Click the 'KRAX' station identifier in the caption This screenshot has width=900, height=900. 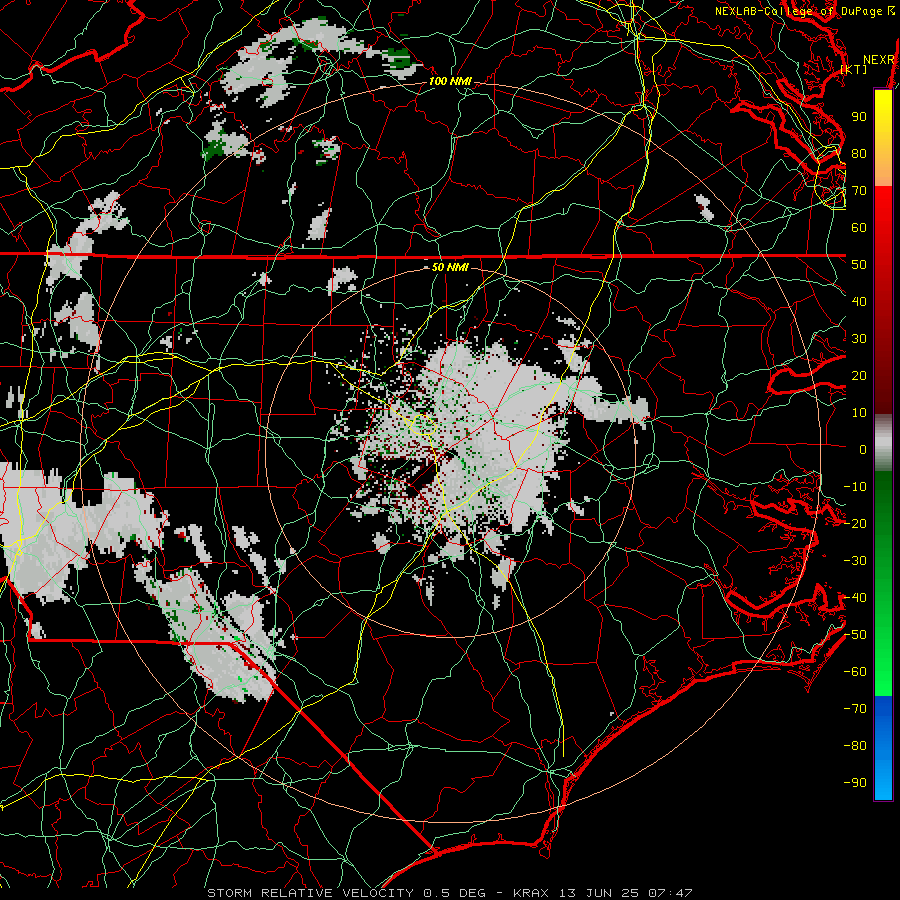[531, 893]
